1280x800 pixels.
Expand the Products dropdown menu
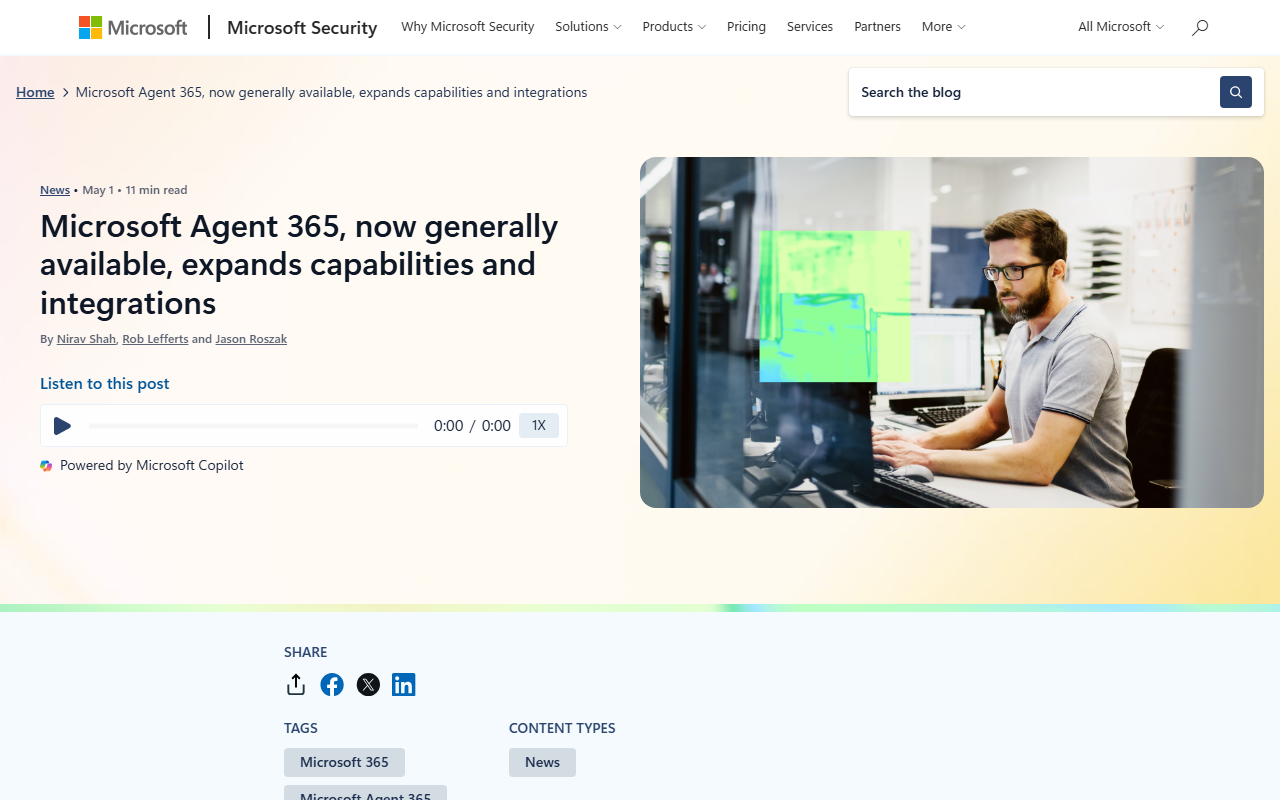(x=674, y=27)
